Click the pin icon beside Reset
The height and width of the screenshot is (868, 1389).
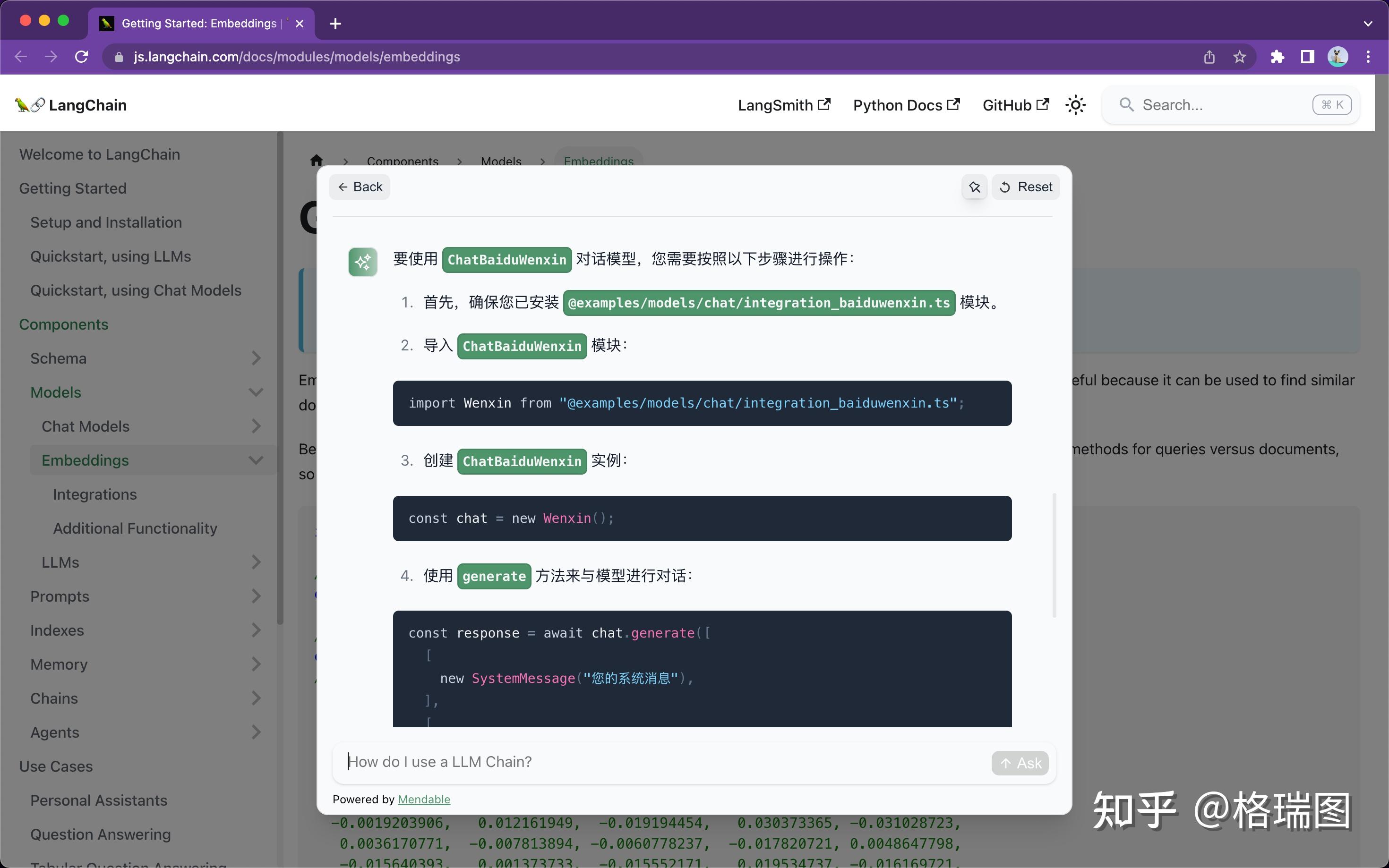(974, 187)
